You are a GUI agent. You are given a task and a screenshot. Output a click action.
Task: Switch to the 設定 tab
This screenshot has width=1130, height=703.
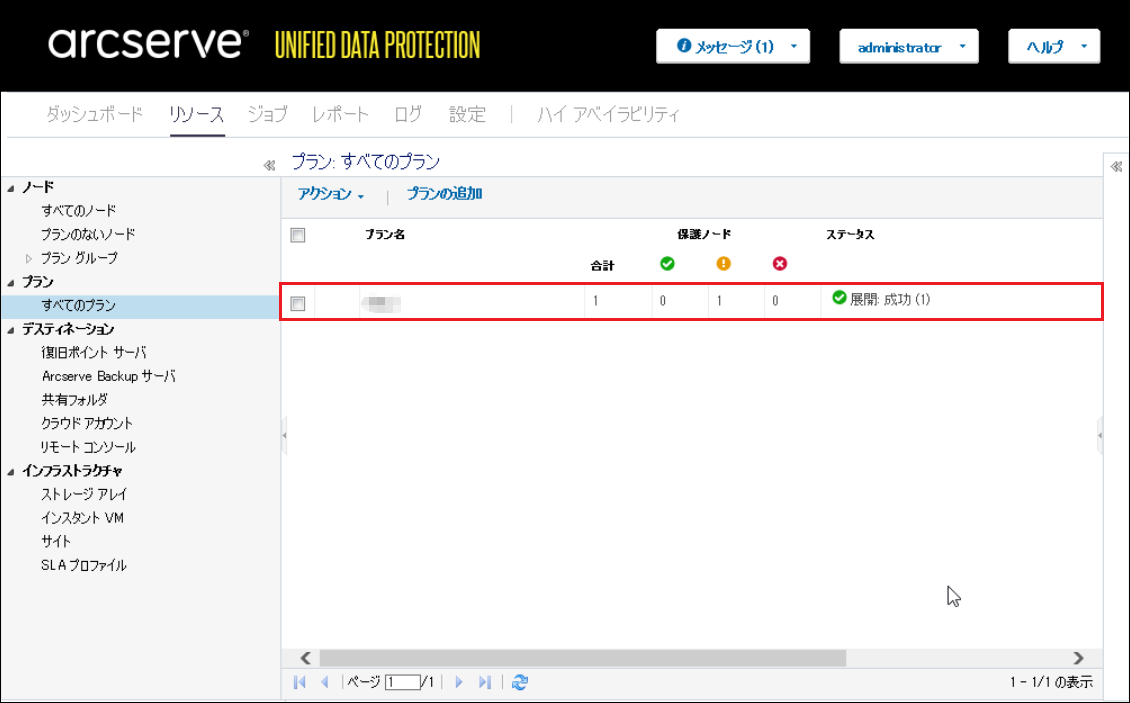point(467,114)
